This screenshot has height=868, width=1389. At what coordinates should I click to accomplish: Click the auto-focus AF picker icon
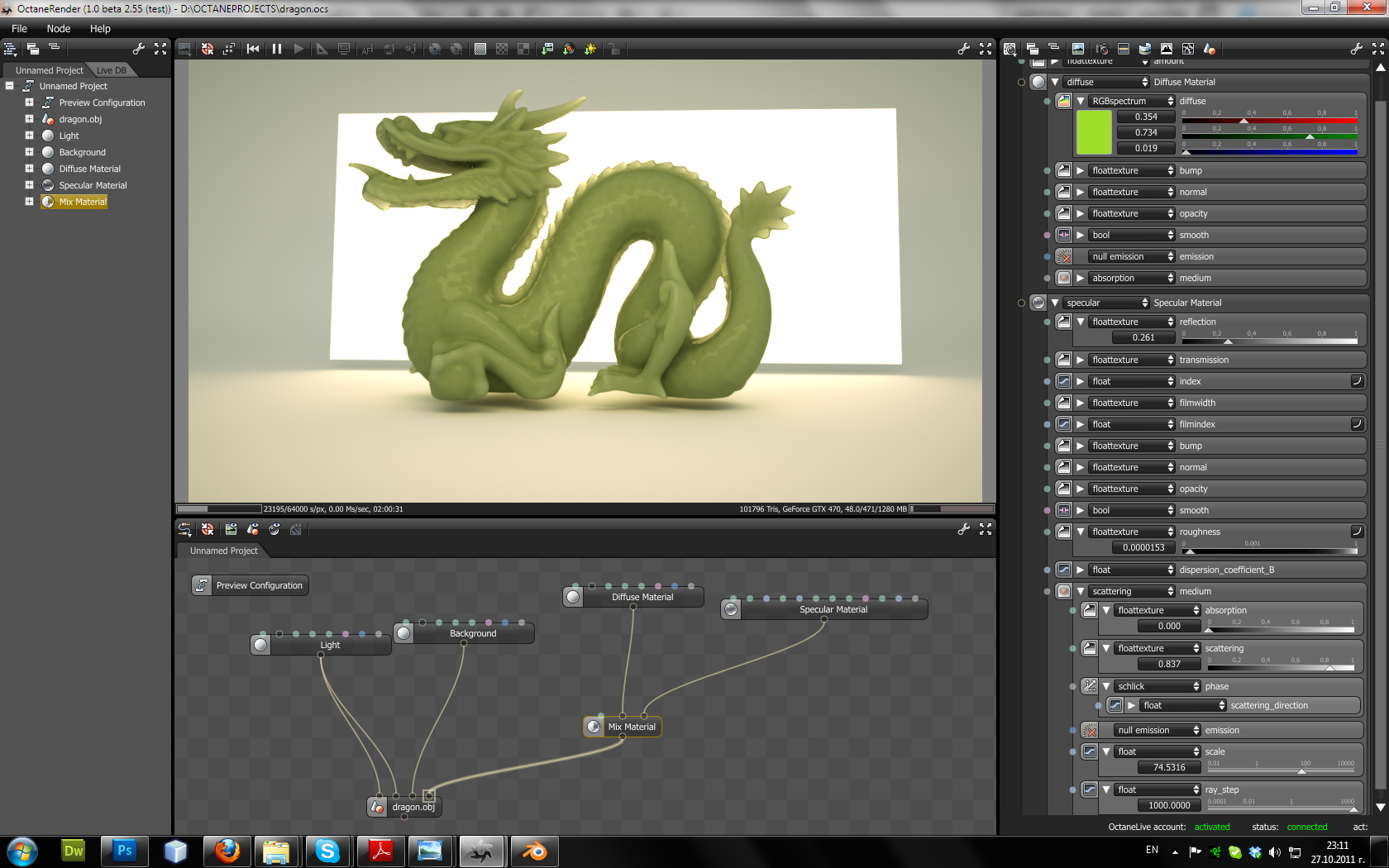point(367,49)
